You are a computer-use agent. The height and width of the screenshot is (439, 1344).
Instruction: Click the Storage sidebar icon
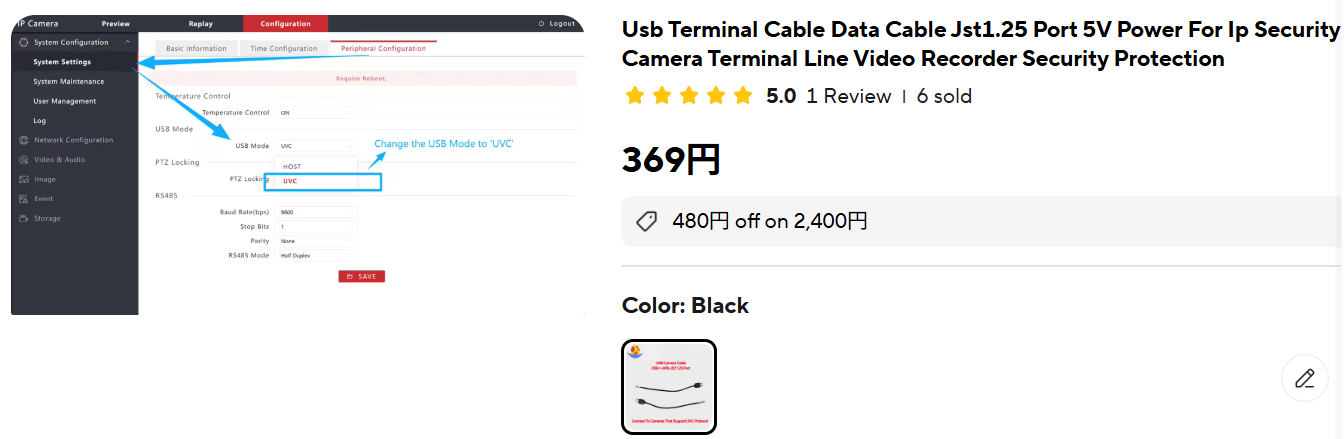point(23,218)
